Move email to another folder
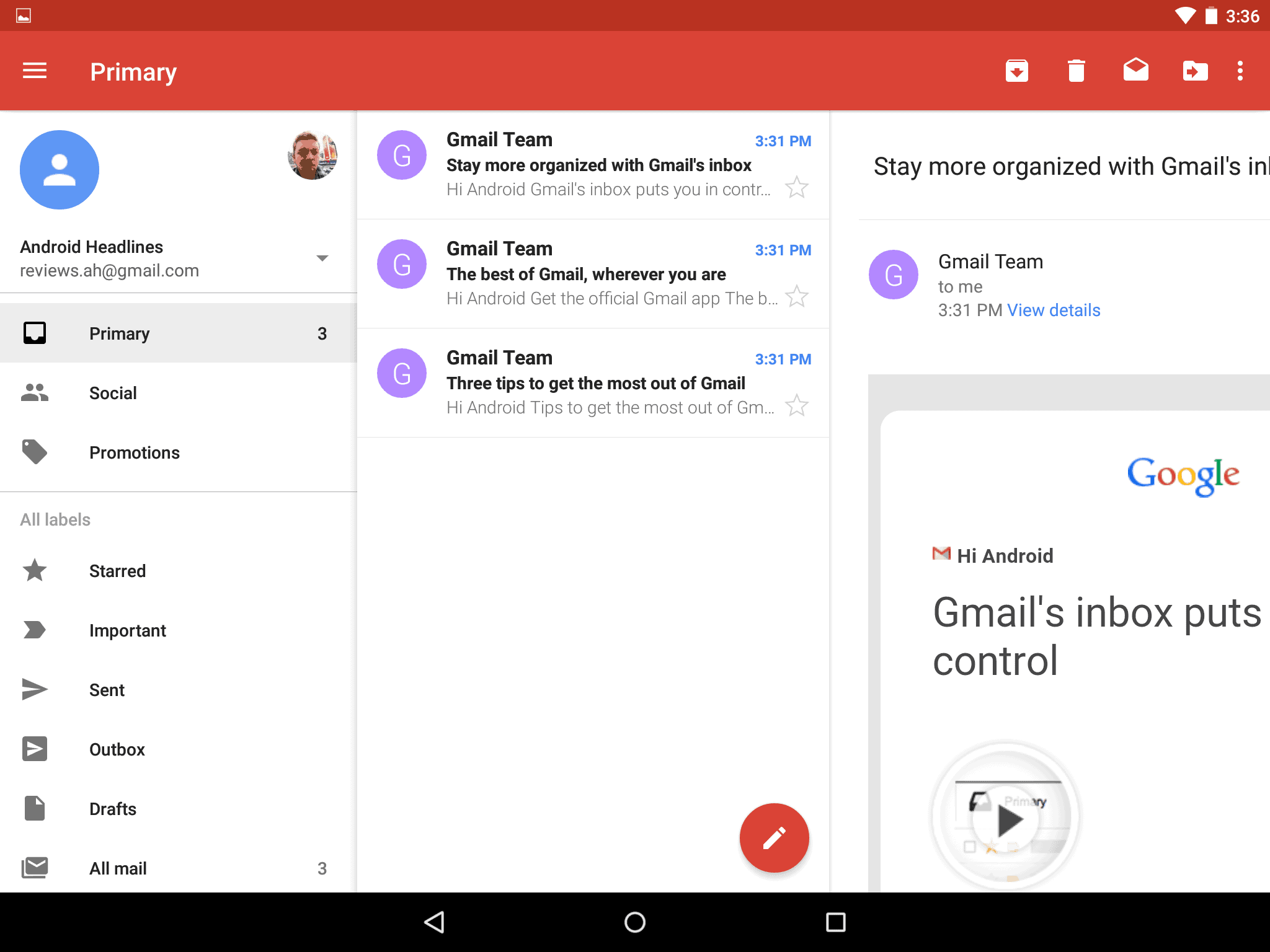This screenshot has width=1270, height=952. pyautogui.click(x=1195, y=71)
